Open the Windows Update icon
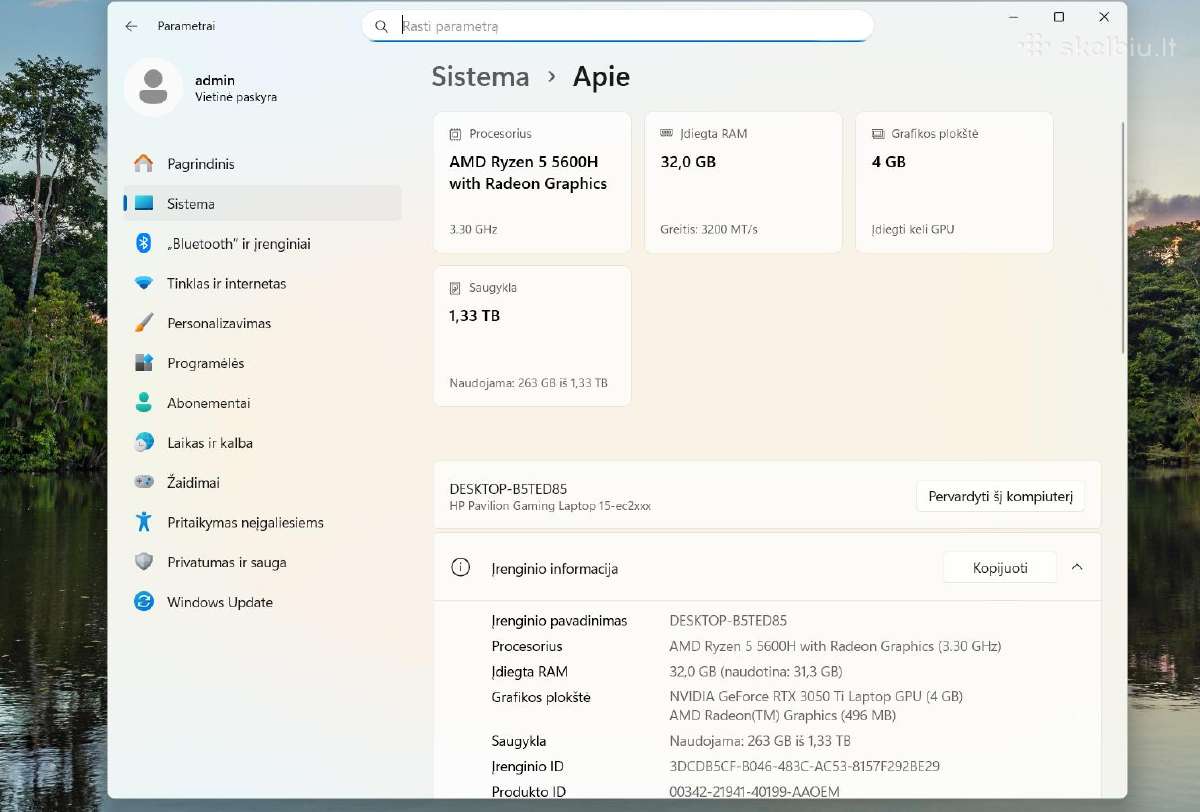The height and width of the screenshot is (812, 1200). 144,602
